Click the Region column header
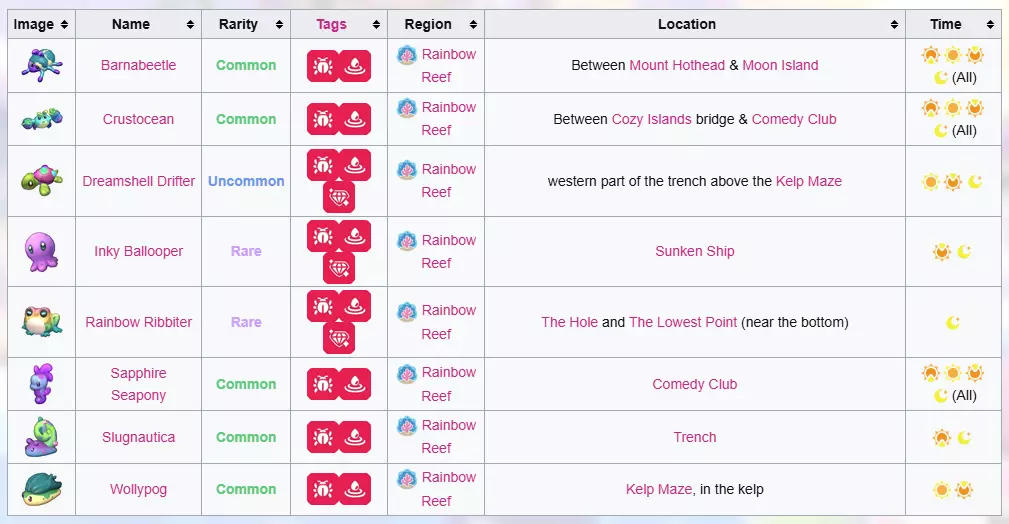The width and height of the screenshot is (1009, 524). point(428,24)
